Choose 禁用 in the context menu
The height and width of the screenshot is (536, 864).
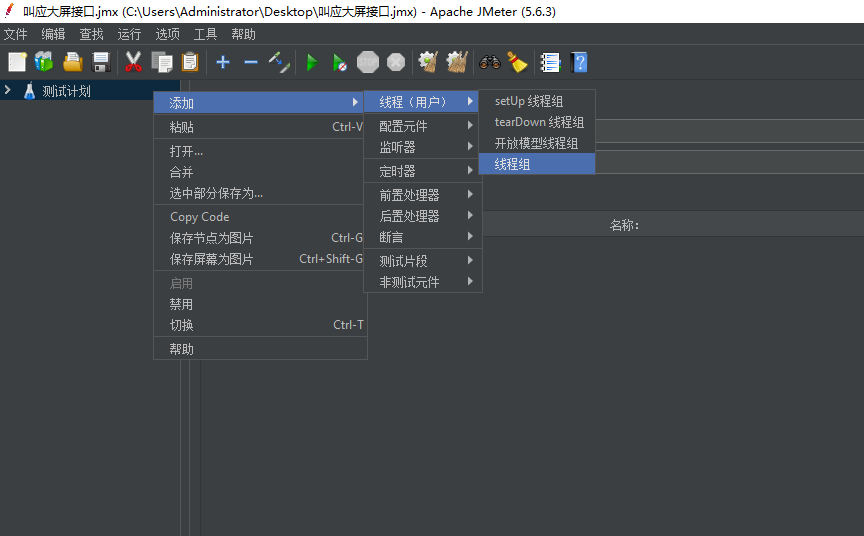pyautogui.click(x=259, y=305)
